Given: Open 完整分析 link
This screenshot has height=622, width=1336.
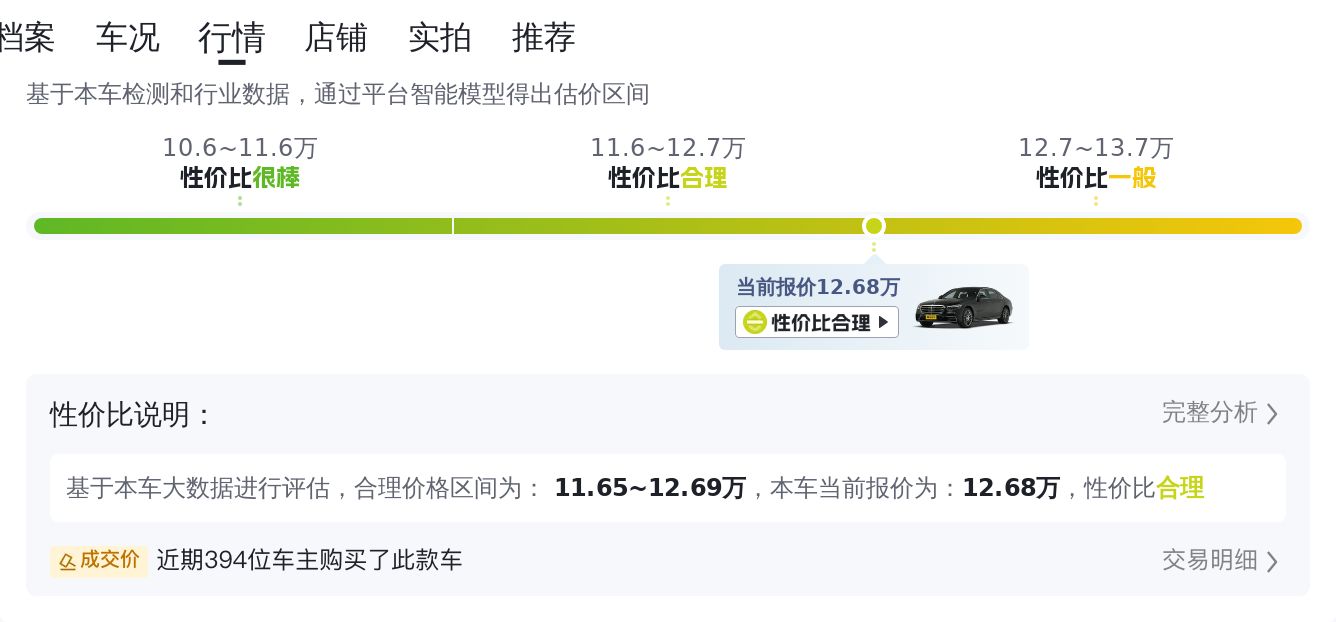Looking at the screenshot, I should (x=1209, y=413).
